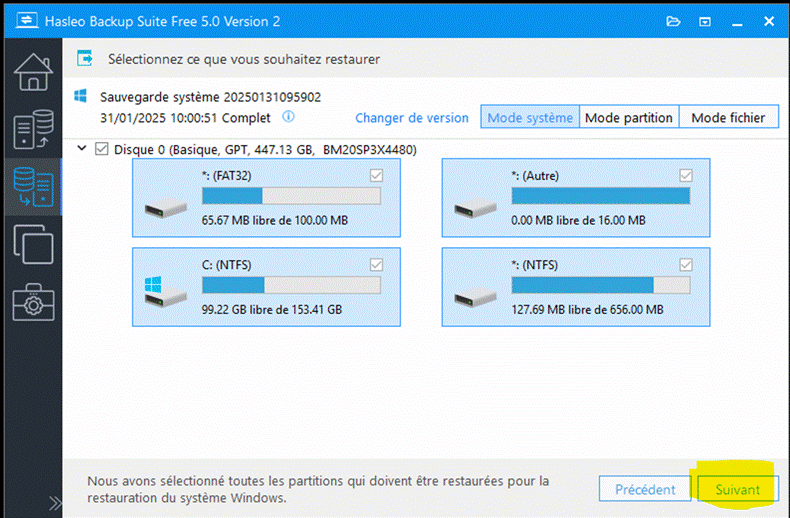Click the backup info icon next to Complet
This screenshot has width=790, height=518.
pyautogui.click(x=288, y=117)
